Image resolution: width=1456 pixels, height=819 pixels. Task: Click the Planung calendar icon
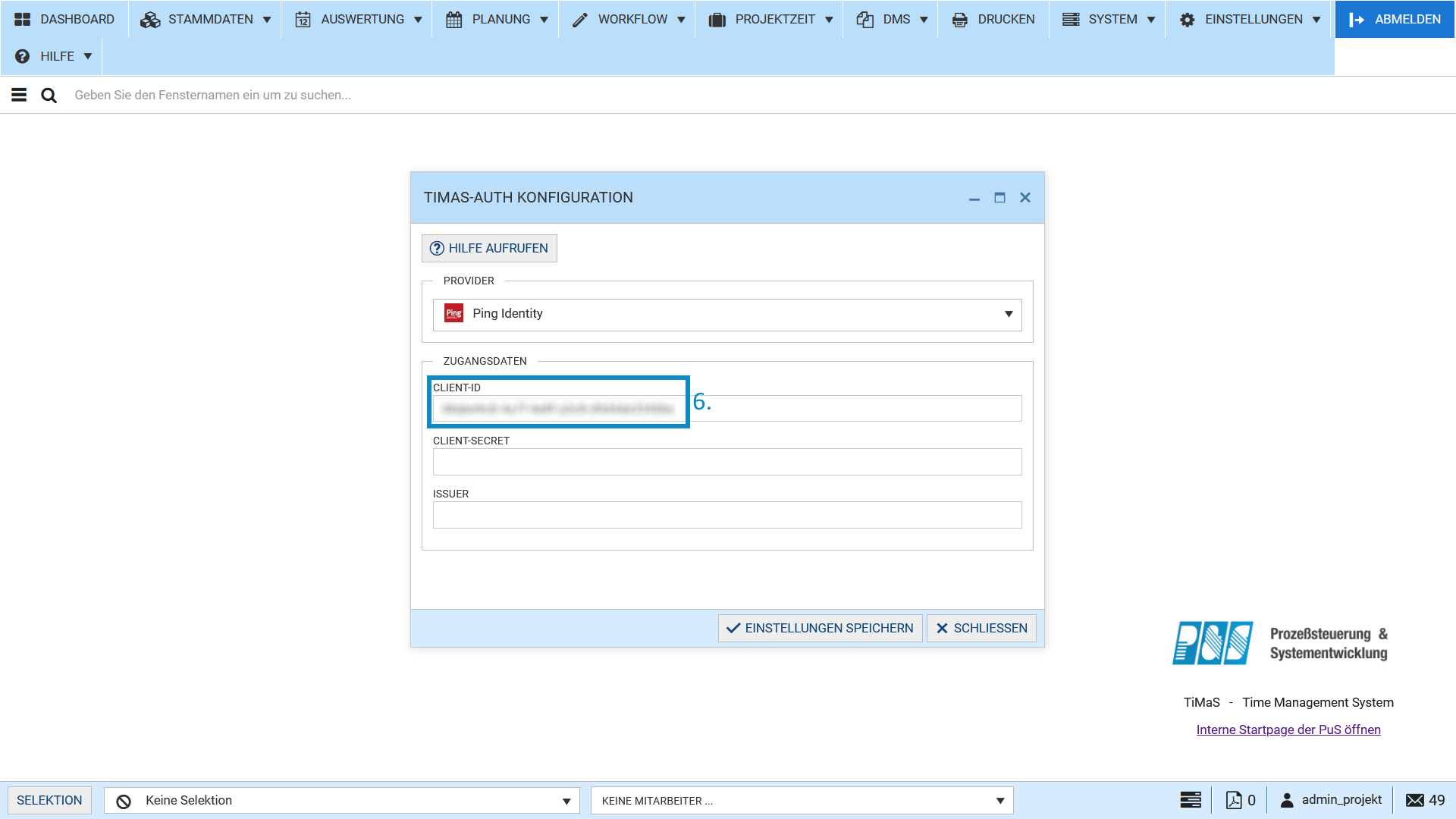click(x=453, y=20)
